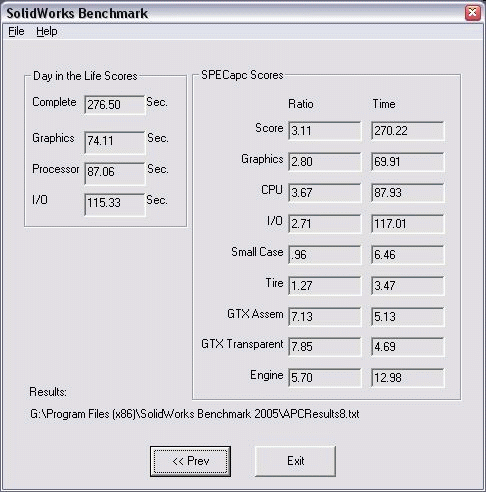Click the 'SPECapc Scores' group label

[242, 75]
